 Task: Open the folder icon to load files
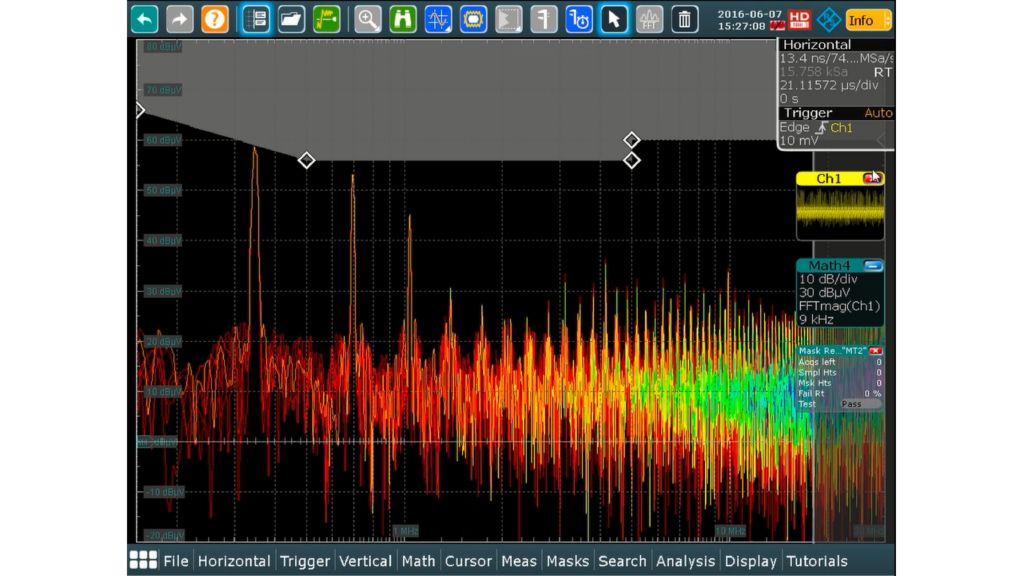[x=291, y=20]
